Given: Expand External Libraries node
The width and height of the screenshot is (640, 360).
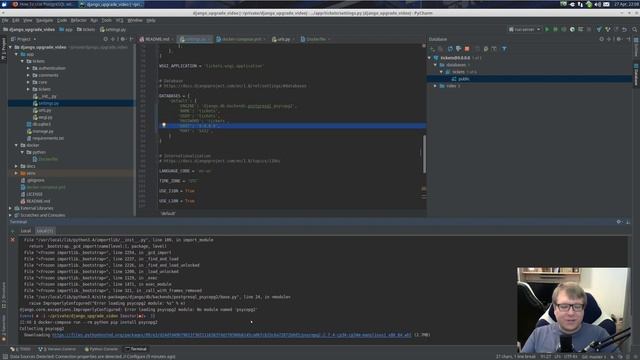Looking at the screenshot, I should pyautogui.click(x=11, y=208).
